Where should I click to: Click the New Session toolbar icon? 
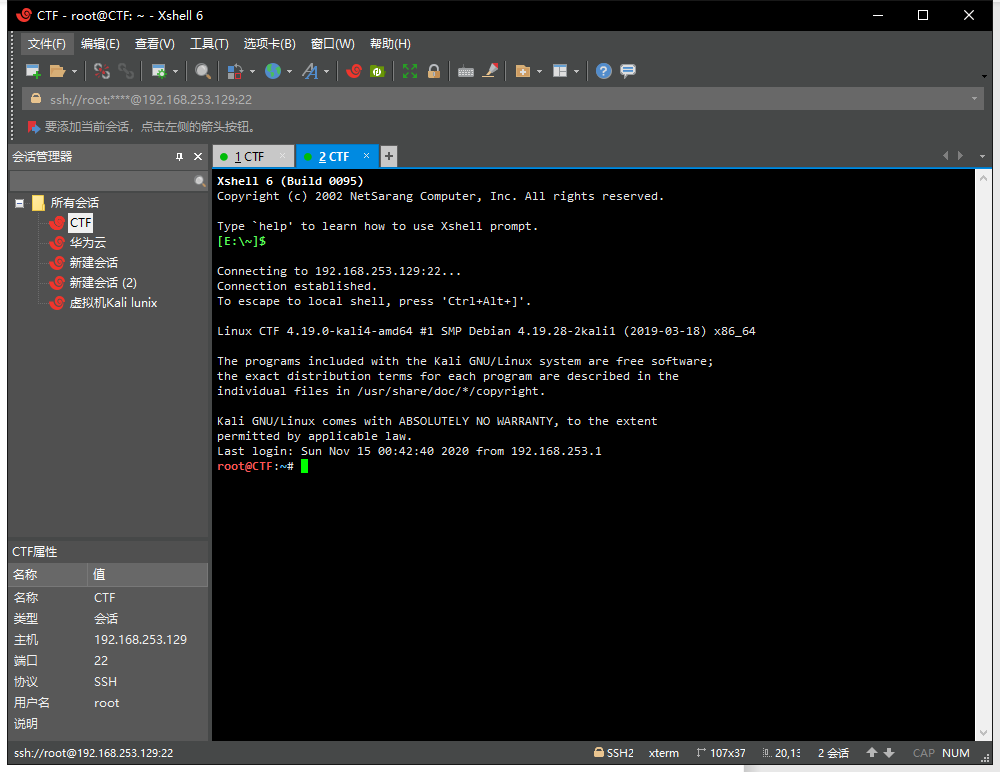coord(33,71)
